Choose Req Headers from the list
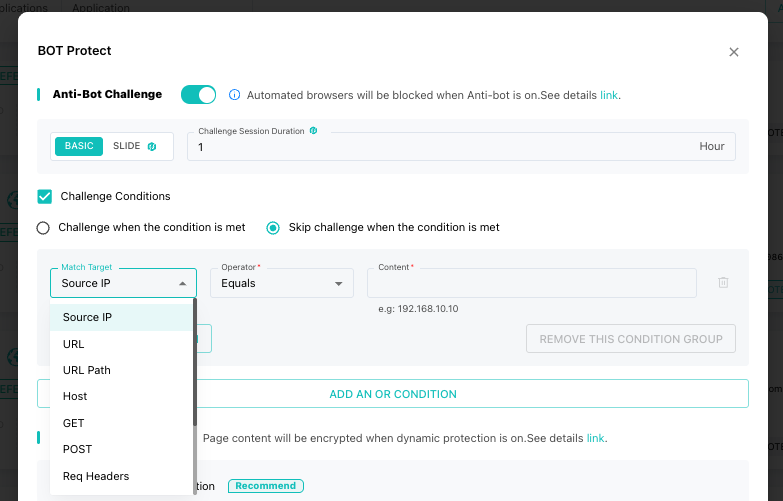 pyautogui.click(x=96, y=476)
